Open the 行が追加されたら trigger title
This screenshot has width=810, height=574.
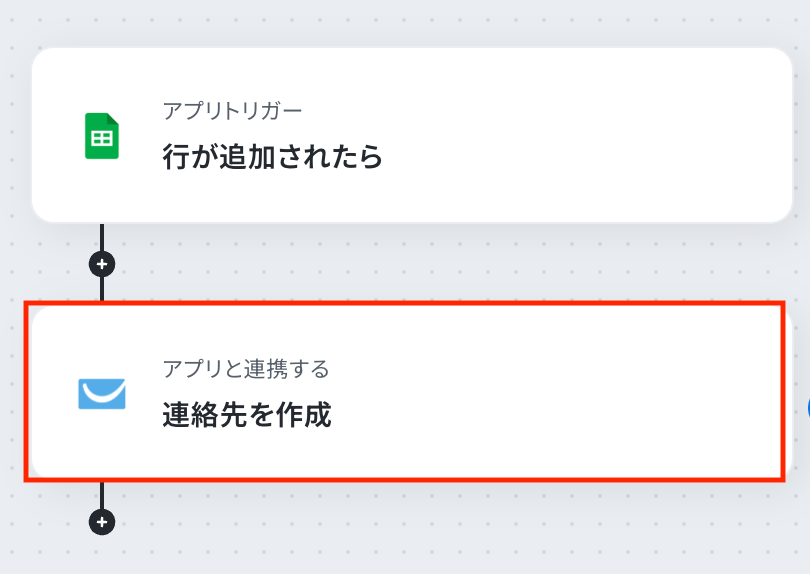tap(272, 157)
